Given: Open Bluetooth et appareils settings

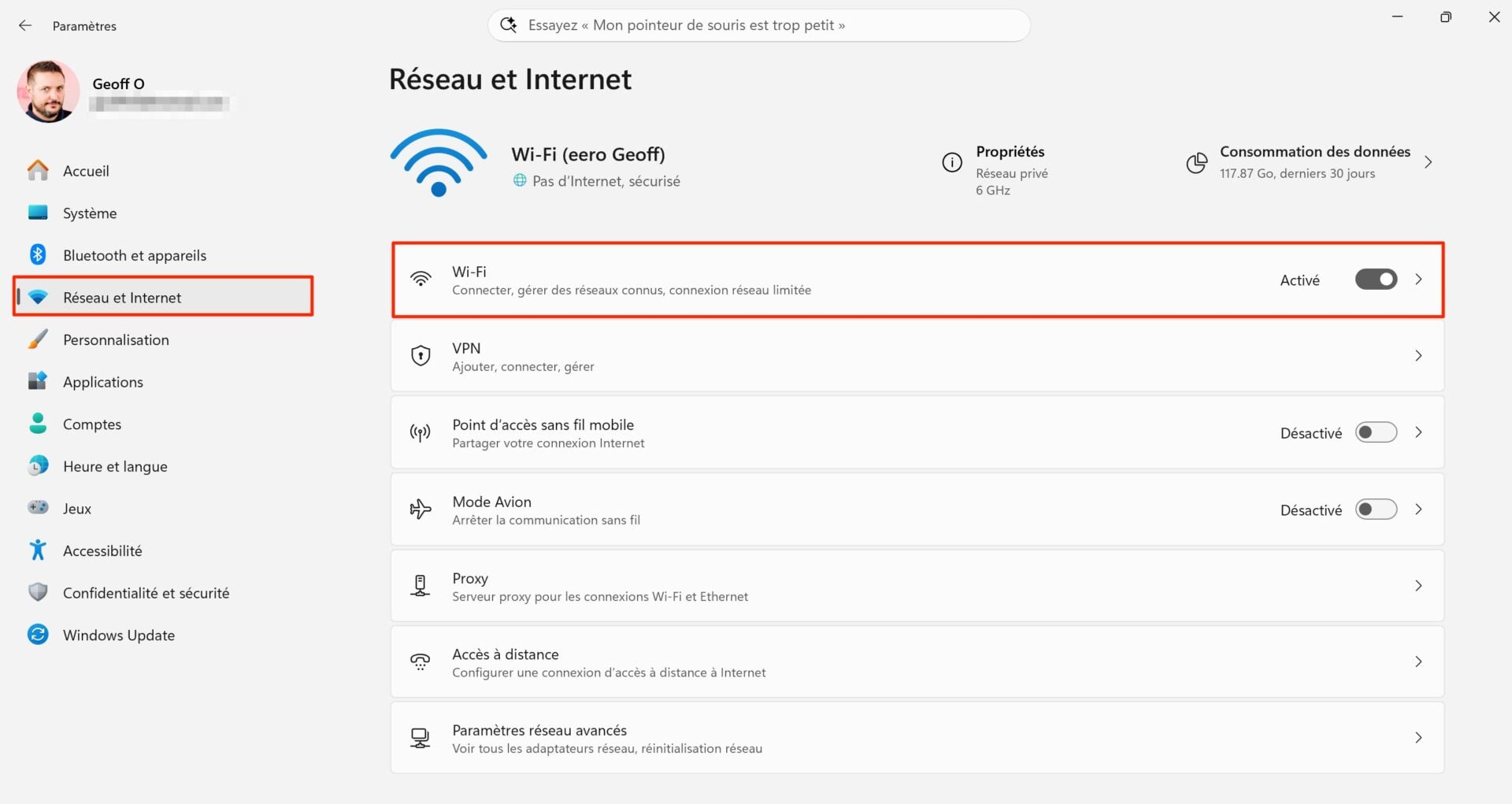Looking at the screenshot, I should (134, 254).
